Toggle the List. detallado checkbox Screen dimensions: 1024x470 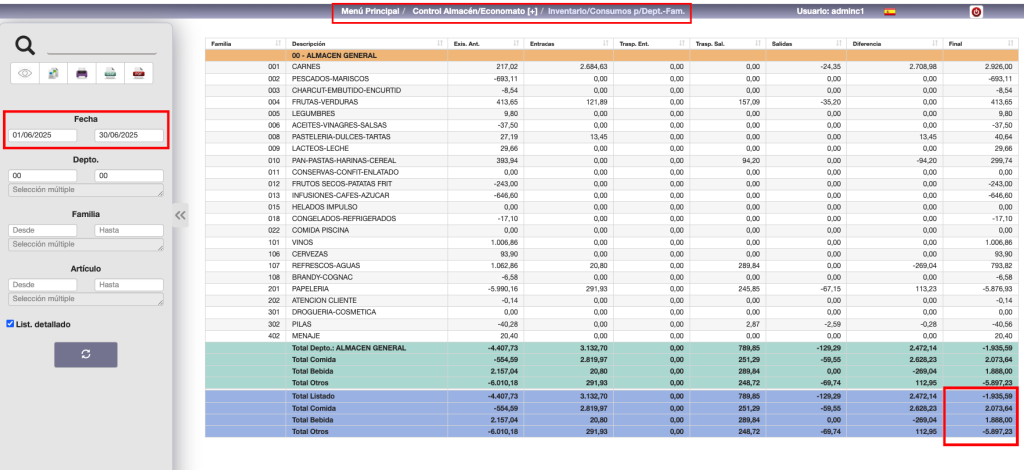pos(11,324)
